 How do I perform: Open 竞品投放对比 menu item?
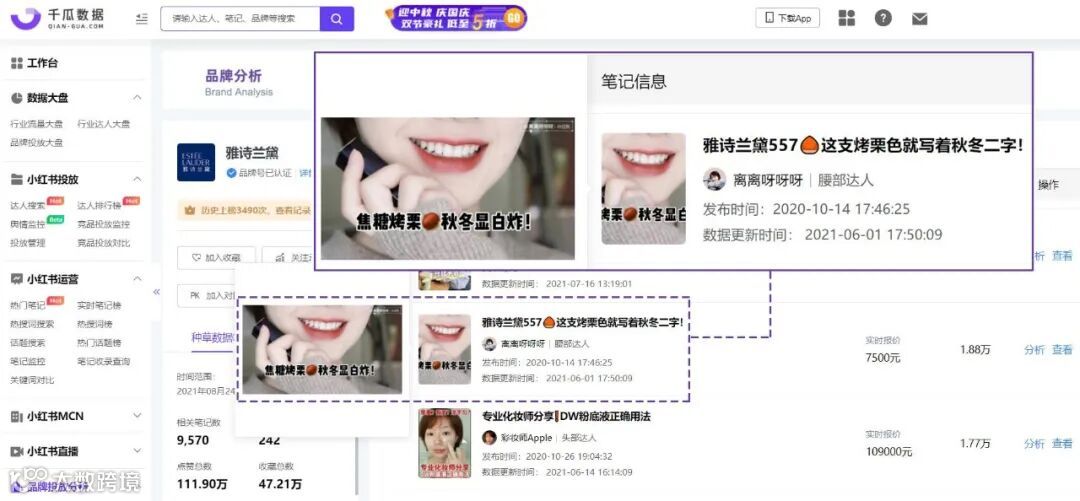click(103, 243)
